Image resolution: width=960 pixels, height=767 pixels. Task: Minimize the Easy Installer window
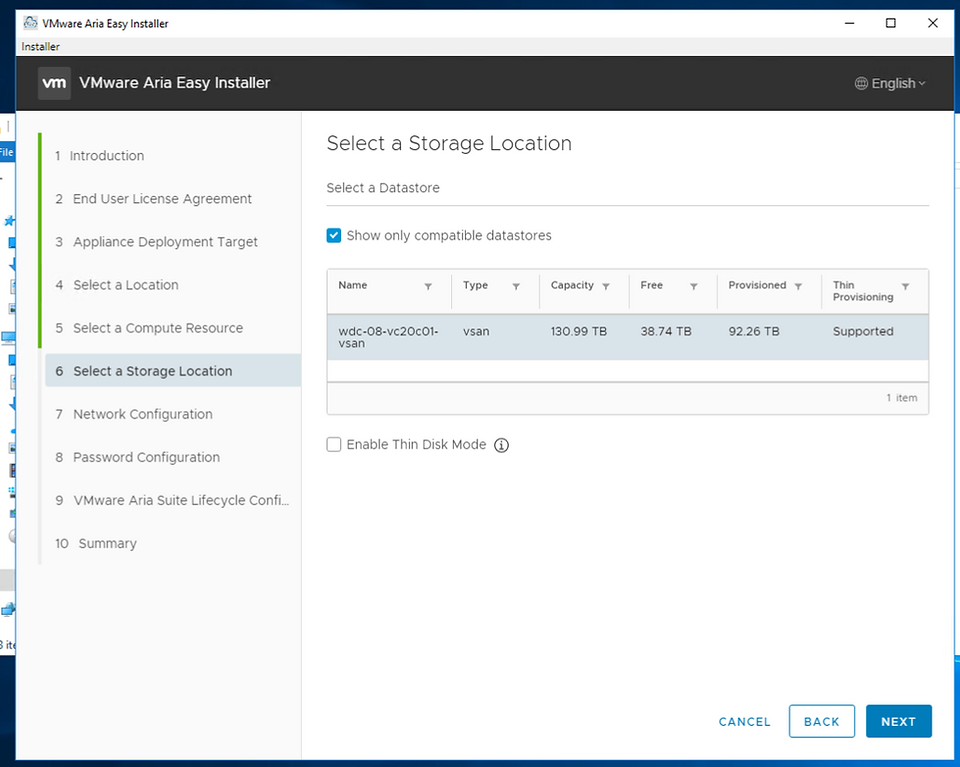coord(849,23)
